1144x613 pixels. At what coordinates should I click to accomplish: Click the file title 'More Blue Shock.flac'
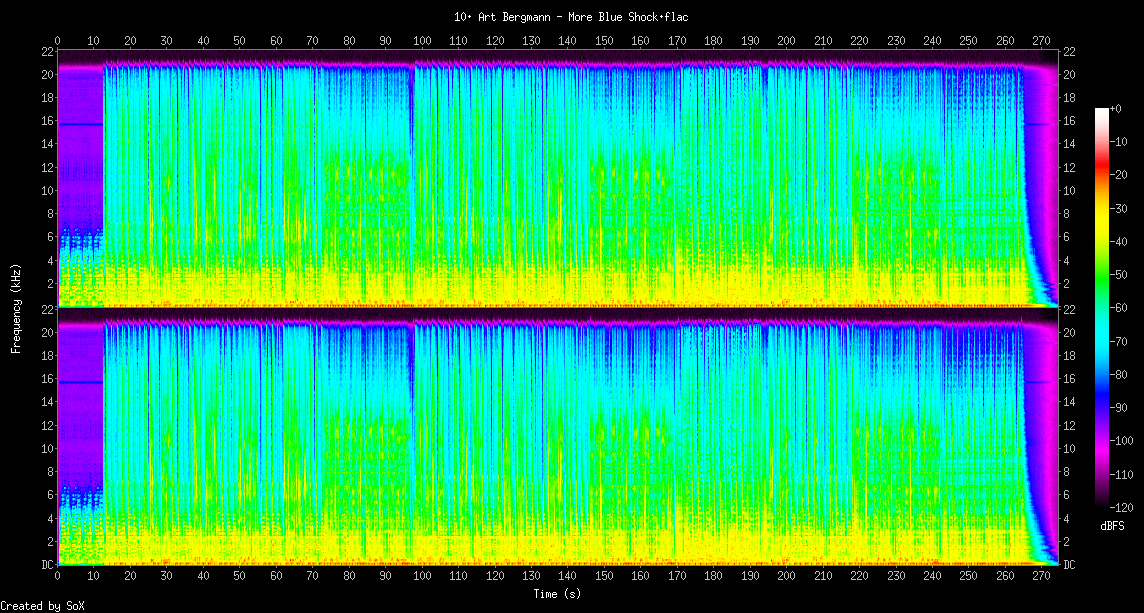click(x=571, y=17)
